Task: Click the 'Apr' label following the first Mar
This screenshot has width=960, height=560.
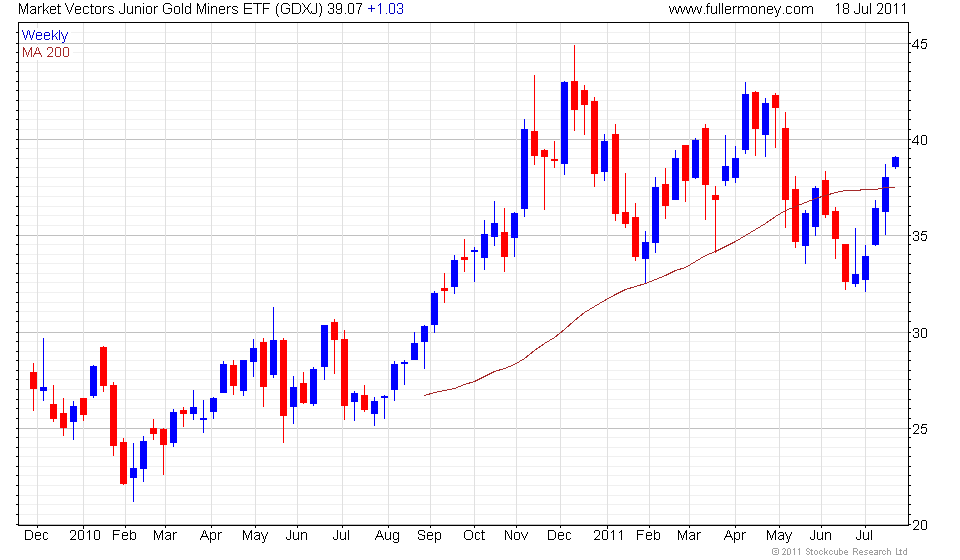Action: 211,536
